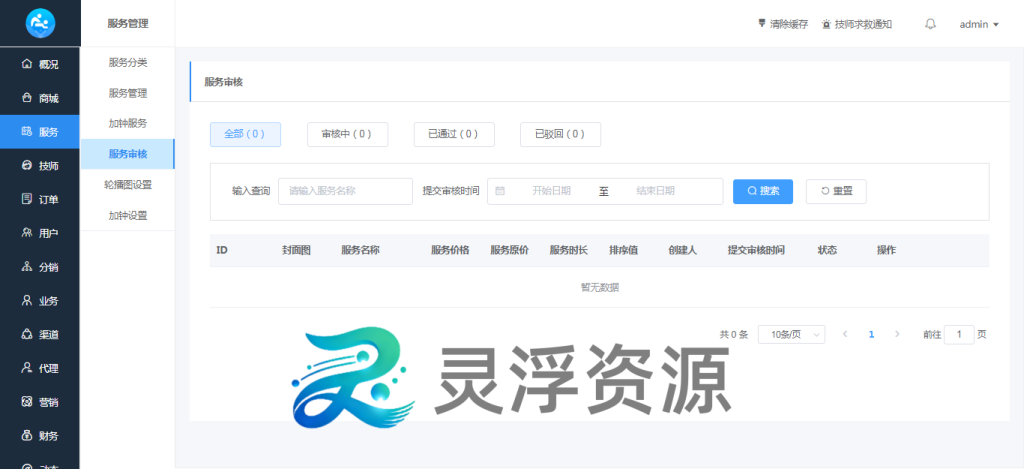1024x469 pixels.
Task: Open the 财务 finance icon
Action: coord(27,436)
